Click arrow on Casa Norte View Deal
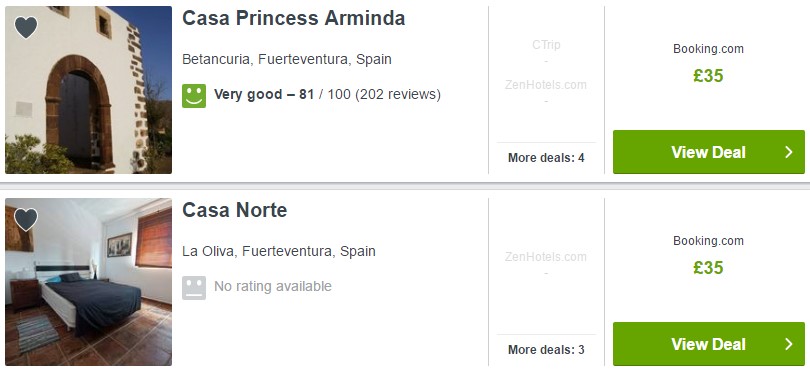 pos(788,344)
